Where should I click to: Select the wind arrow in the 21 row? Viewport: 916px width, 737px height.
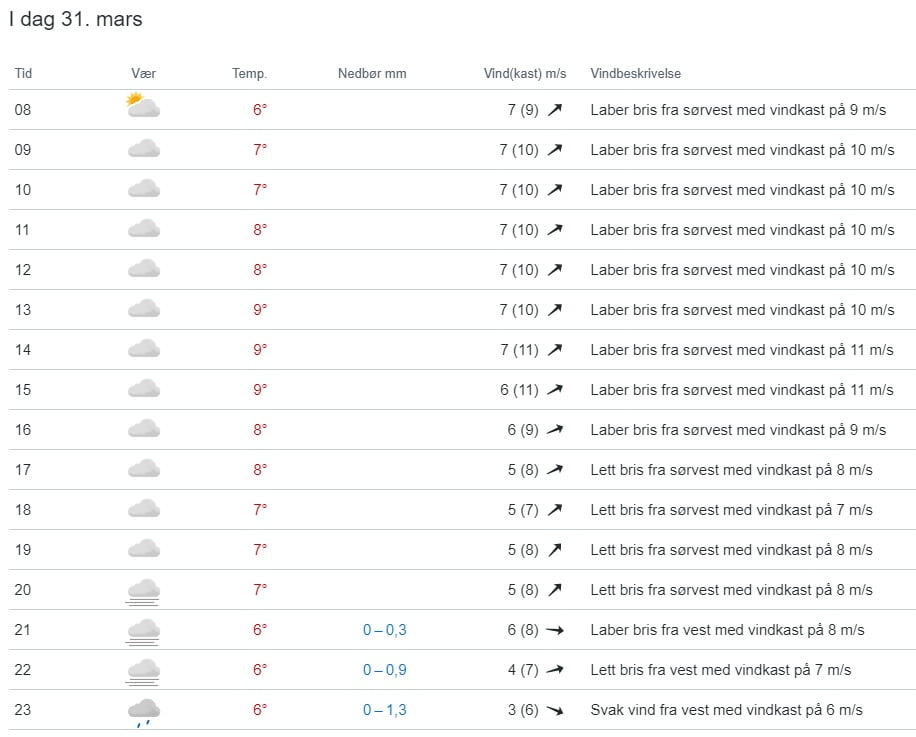pos(555,630)
